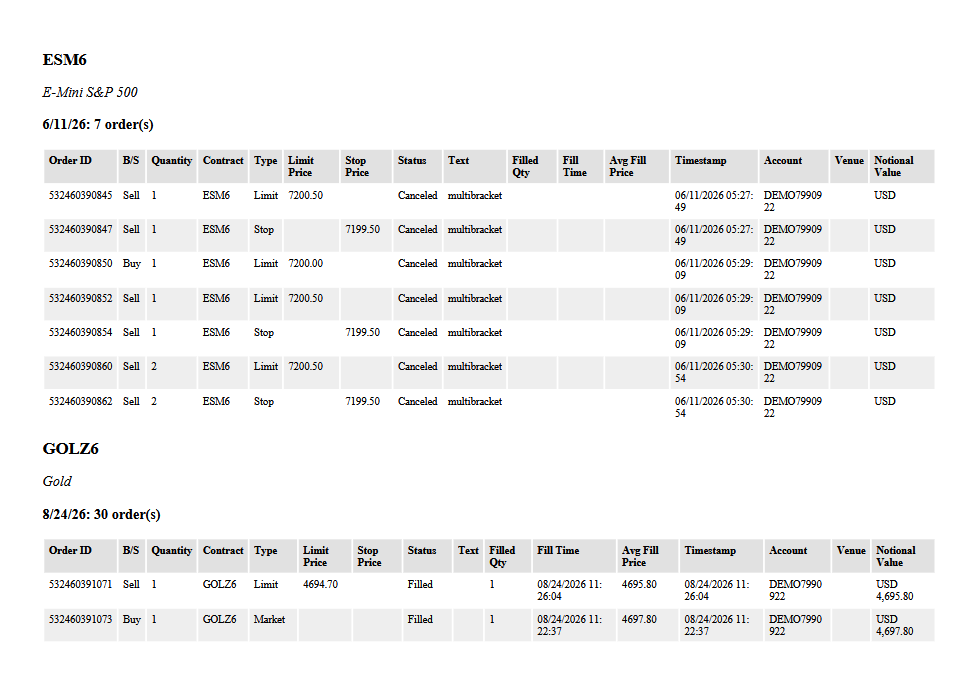
Task: Click Limit Price header in GOLZ6 table
Action: [315, 557]
